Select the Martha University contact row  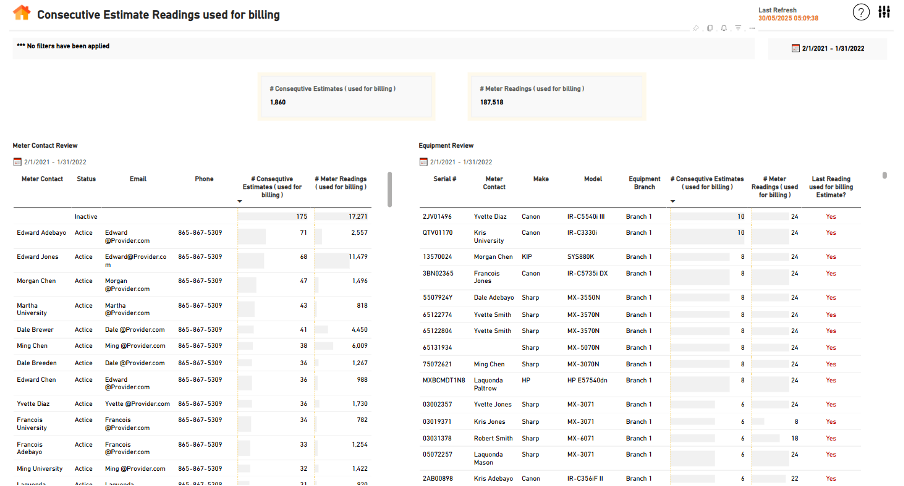coord(192,309)
